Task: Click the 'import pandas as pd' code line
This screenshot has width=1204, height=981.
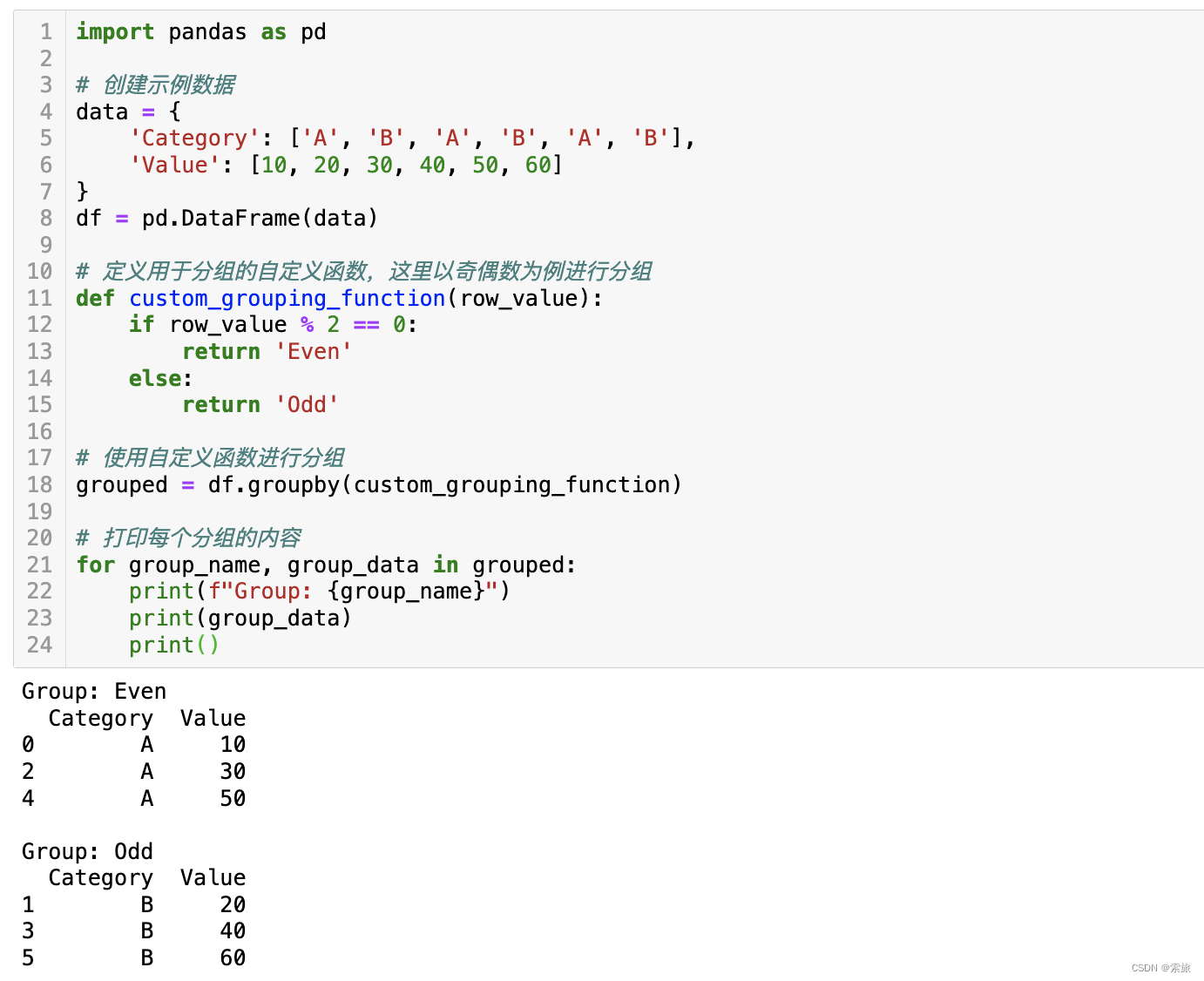Action: [x=200, y=32]
